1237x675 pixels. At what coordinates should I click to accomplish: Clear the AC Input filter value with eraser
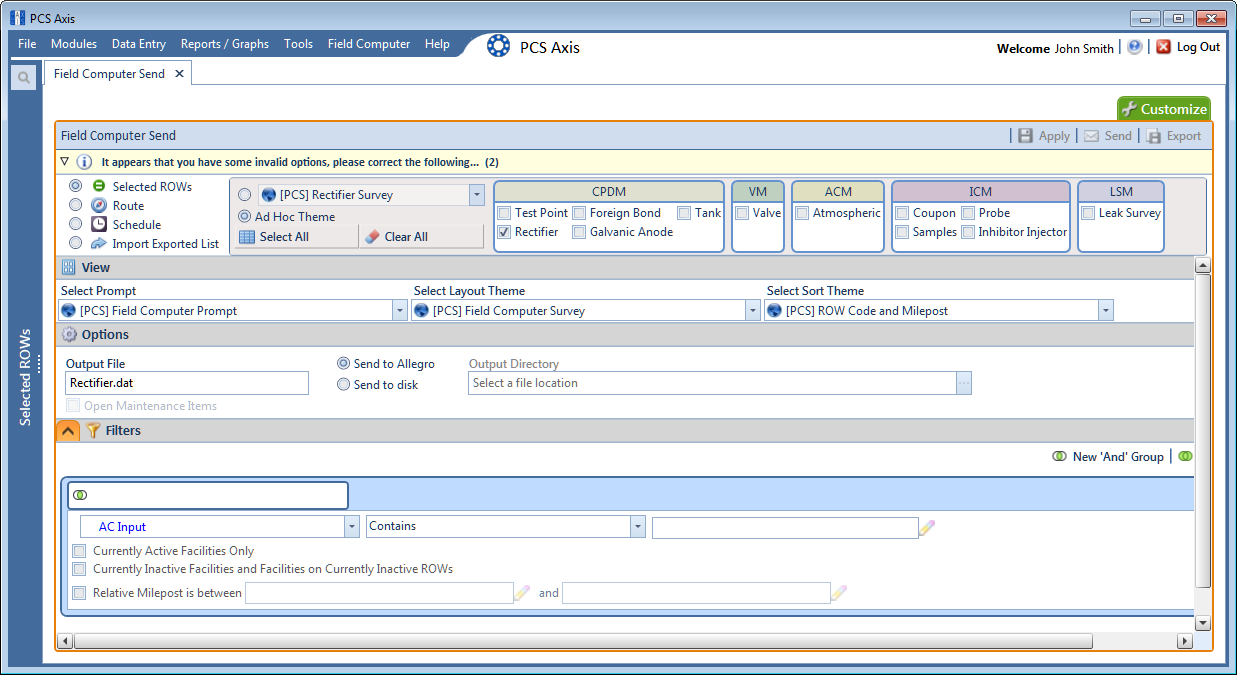coord(927,528)
